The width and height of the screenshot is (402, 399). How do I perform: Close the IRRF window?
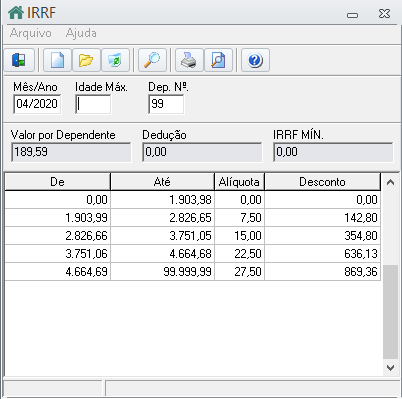point(384,14)
